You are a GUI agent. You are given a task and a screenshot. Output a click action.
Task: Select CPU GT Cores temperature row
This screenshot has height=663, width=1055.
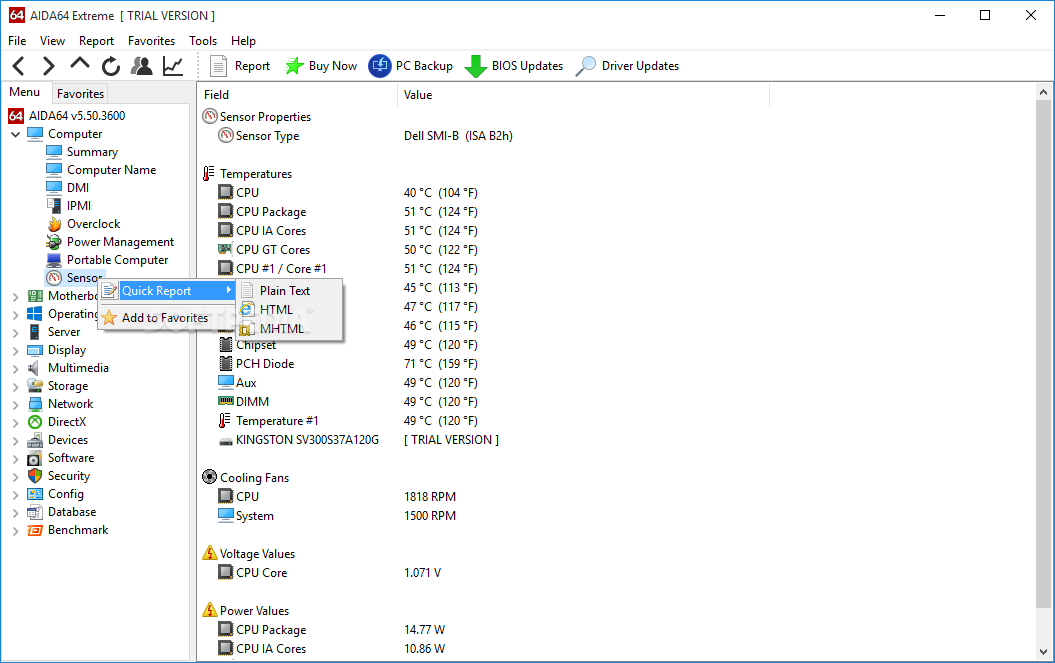pos(350,250)
